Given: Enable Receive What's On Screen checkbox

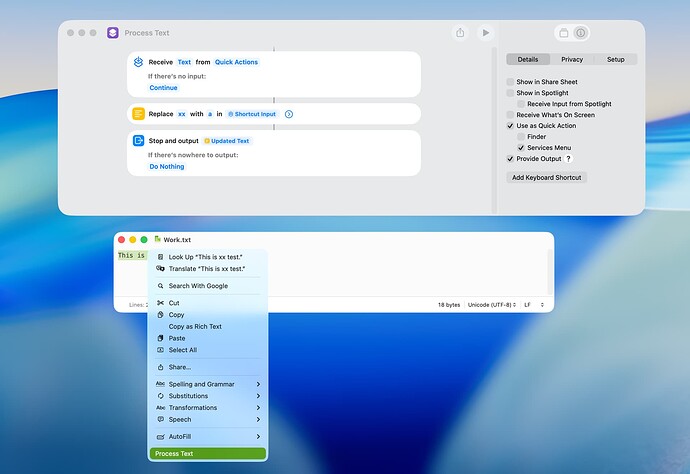Looking at the screenshot, I should coord(510,115).
